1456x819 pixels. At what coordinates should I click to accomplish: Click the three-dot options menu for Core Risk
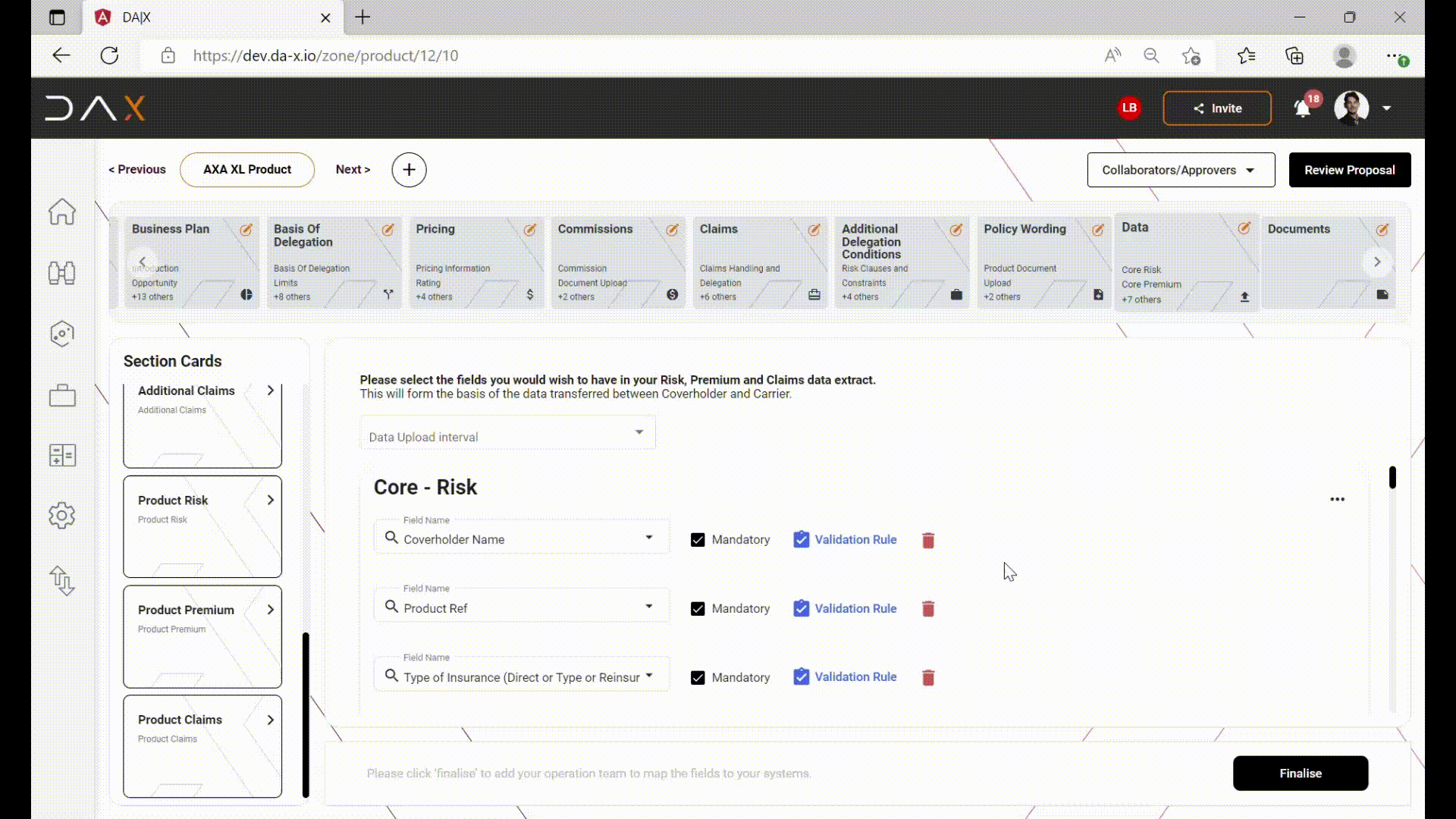tap(1337, 498)
